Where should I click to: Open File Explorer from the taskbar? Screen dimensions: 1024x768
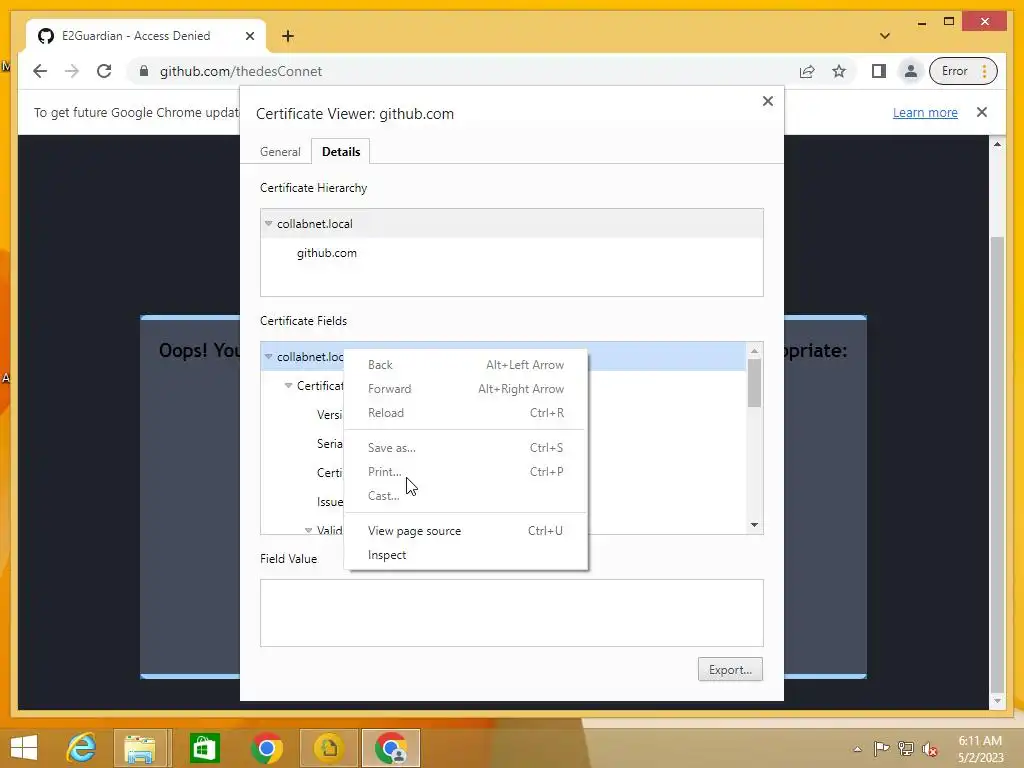coord(140,748)
